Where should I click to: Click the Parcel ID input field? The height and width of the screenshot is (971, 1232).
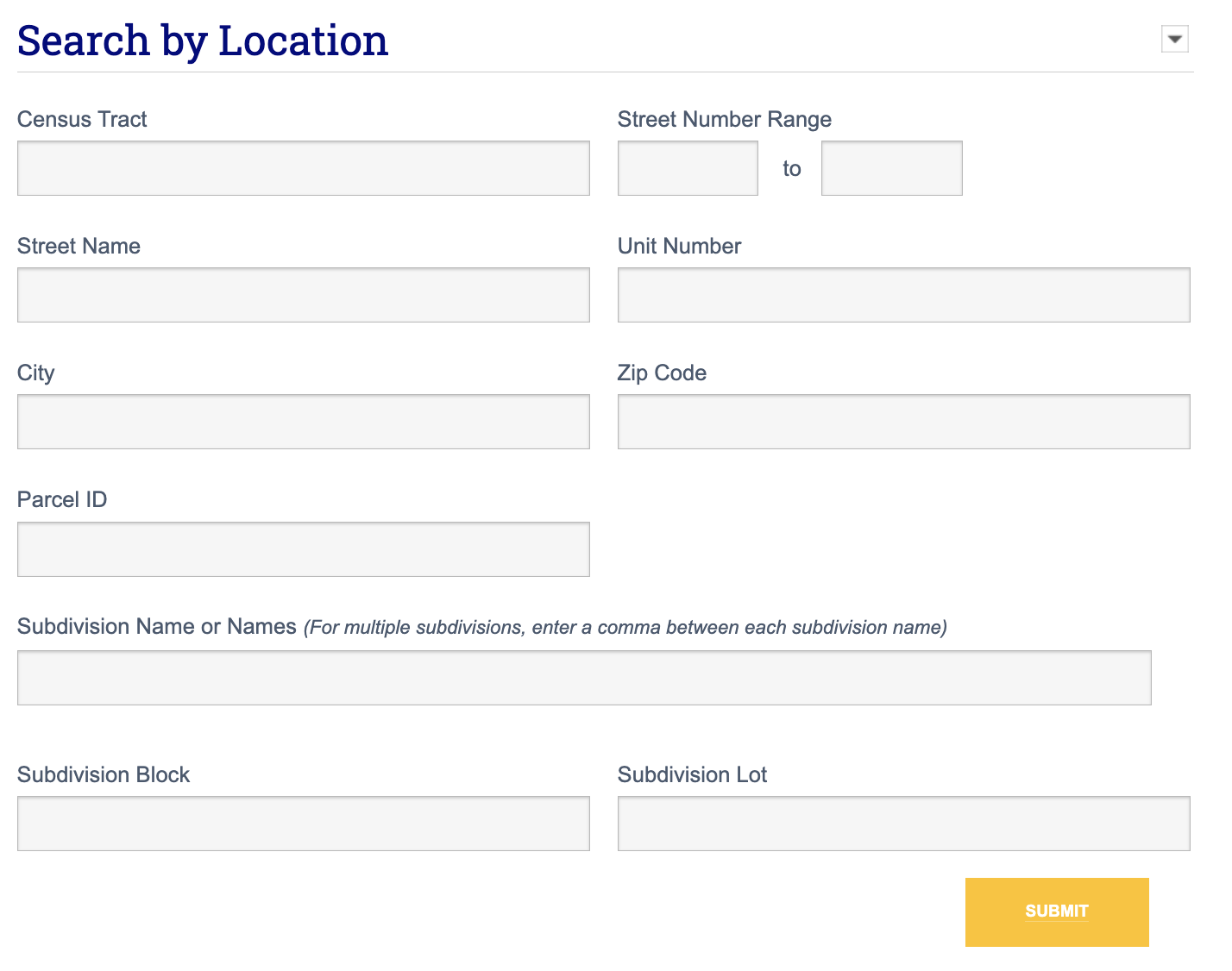tap(303, 548)
